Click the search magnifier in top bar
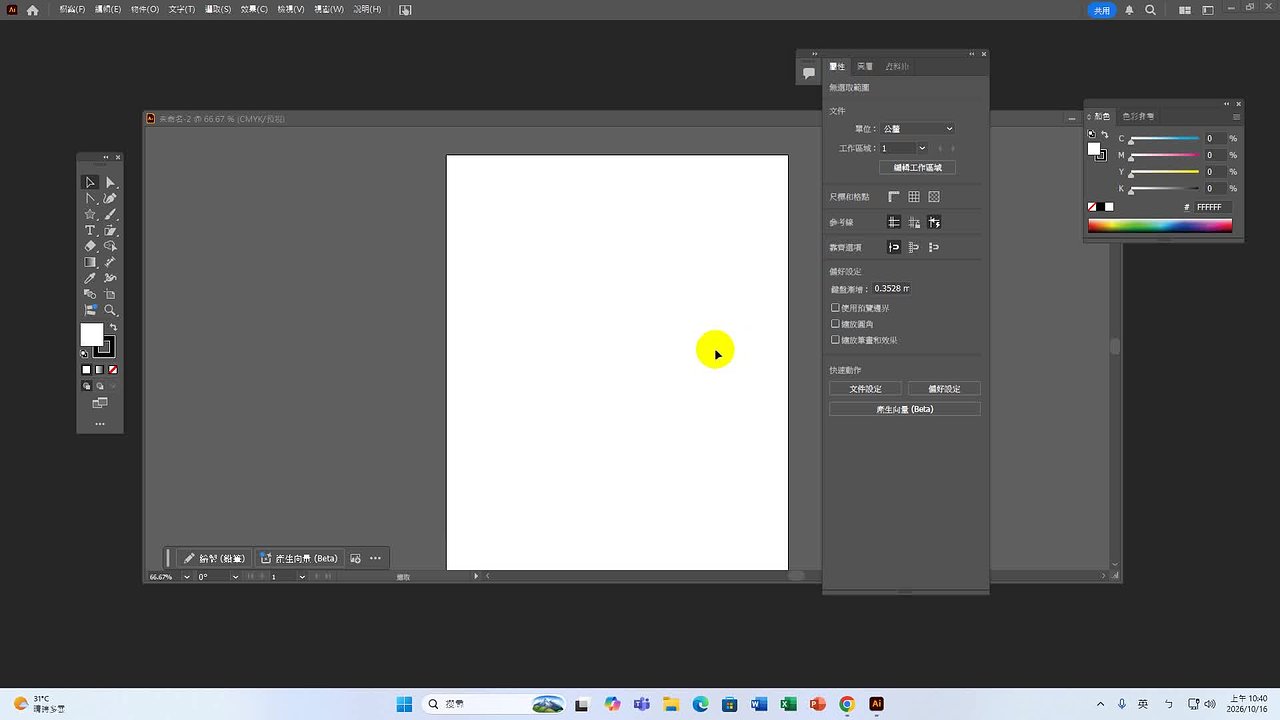 click(1150, 10)
